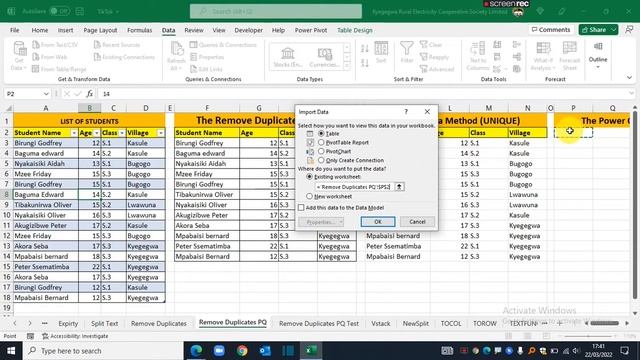The image size is (640, 360).
Task: Select the Currencies data type
Action: [x=325, y=57]
